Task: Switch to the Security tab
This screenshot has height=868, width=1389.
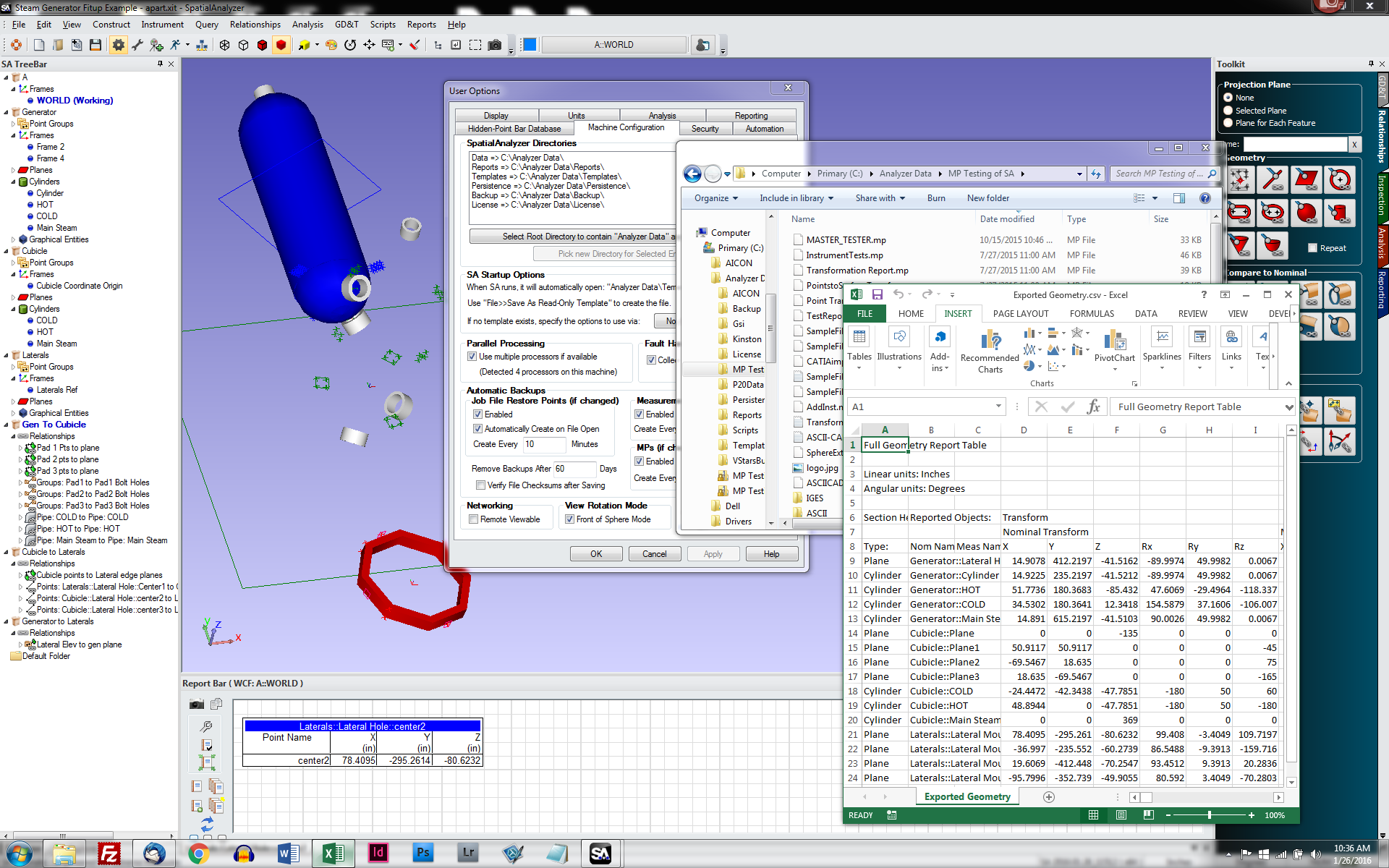Action: pos(705,129)
